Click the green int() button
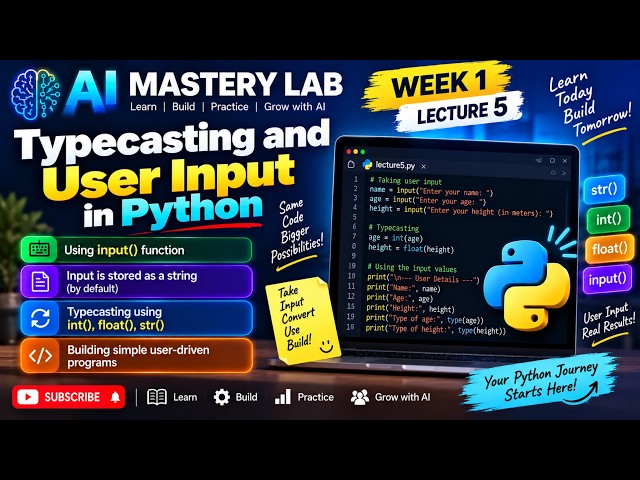Image resolution: width=640 pixels, height=480 pixels. pos(608,220)
